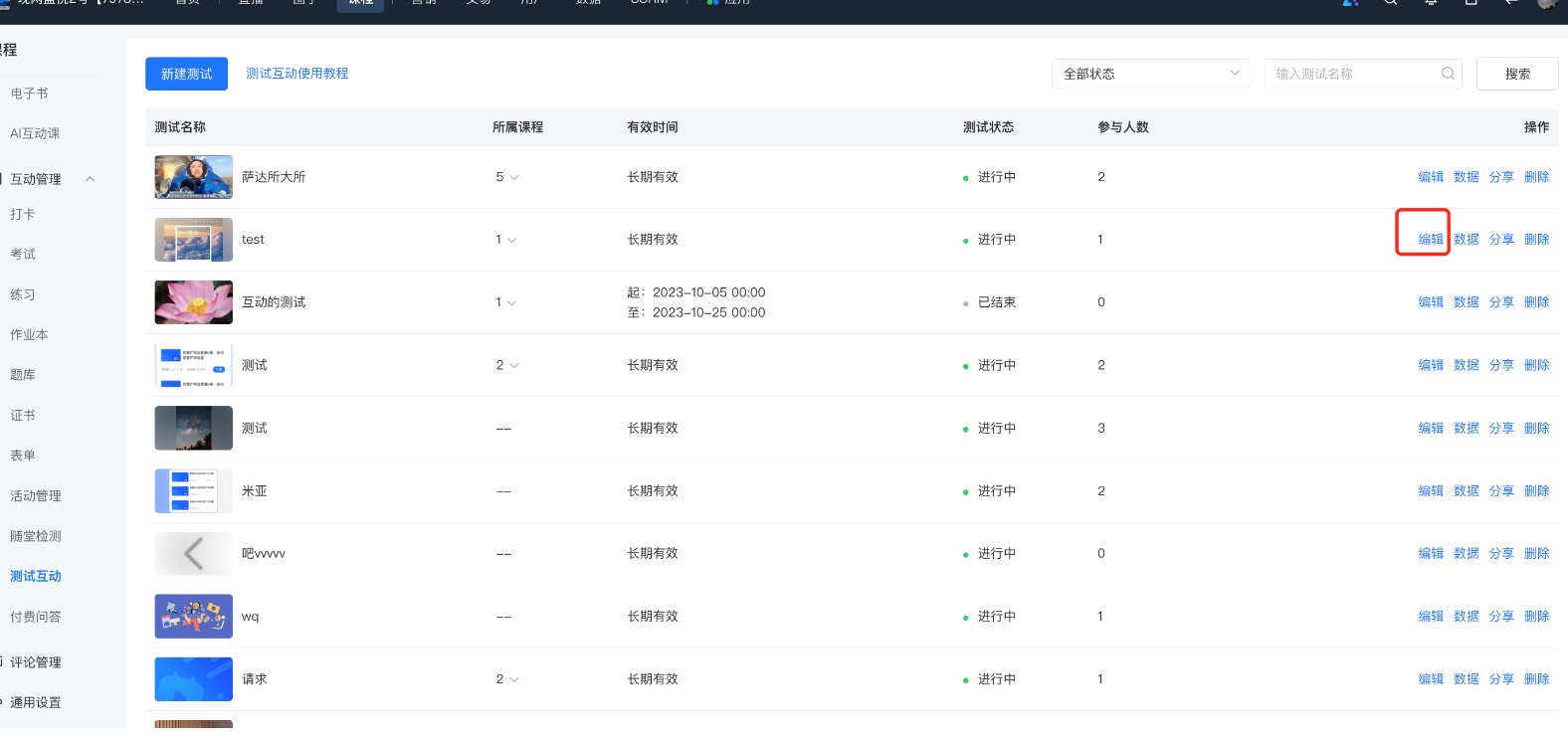Open the 萨达所大所 test thumbnail
Screen dimensions: 1568x742
click(x=194, y=177)
